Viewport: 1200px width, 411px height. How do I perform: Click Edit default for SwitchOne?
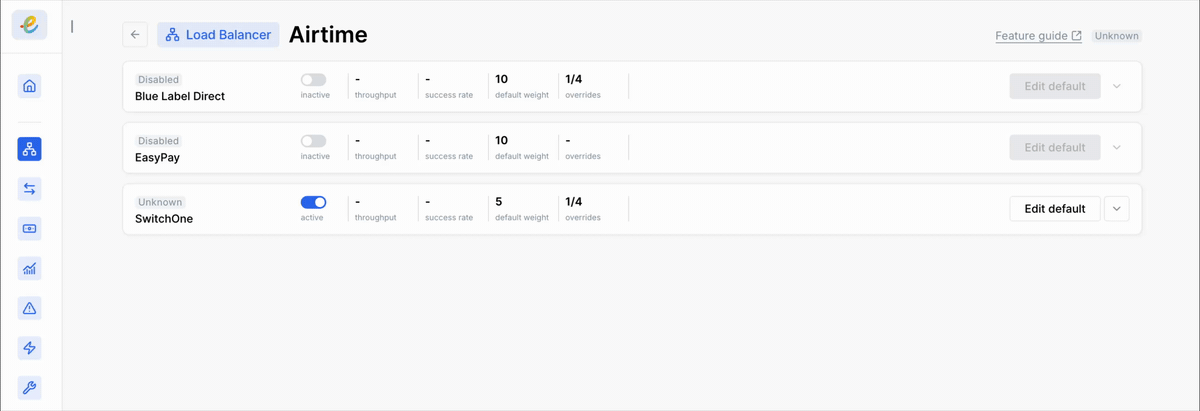[1055, 209]
